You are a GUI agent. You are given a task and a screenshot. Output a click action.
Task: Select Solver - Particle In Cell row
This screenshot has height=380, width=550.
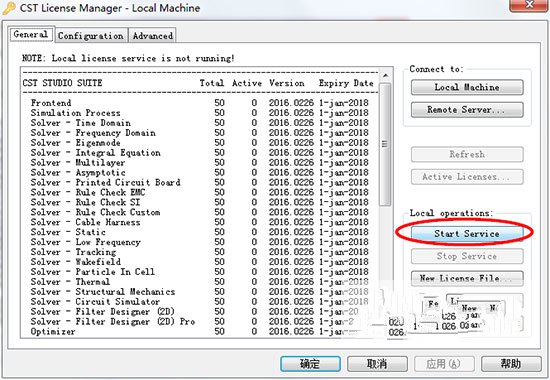[199, 272]
